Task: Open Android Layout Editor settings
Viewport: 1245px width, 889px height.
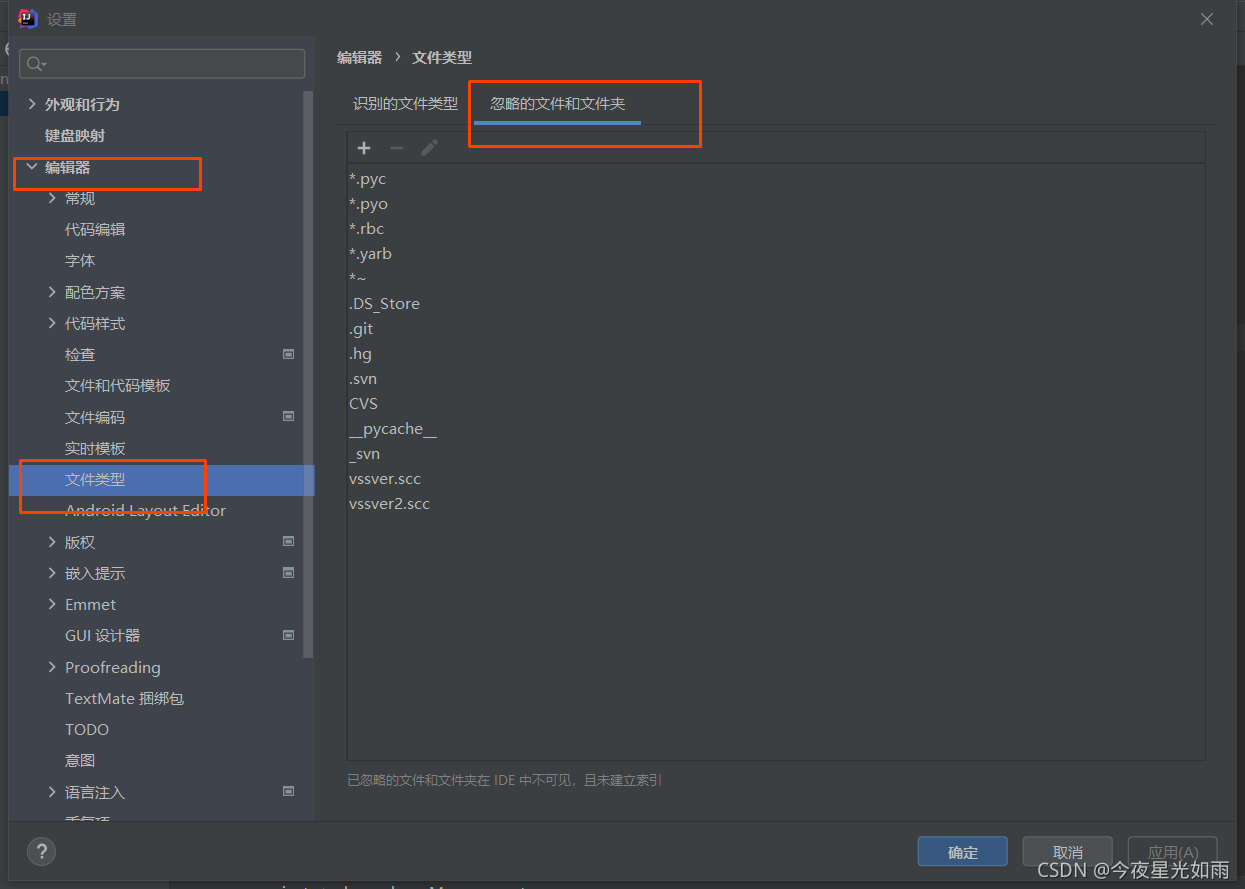Action: (x=145, y=510)
